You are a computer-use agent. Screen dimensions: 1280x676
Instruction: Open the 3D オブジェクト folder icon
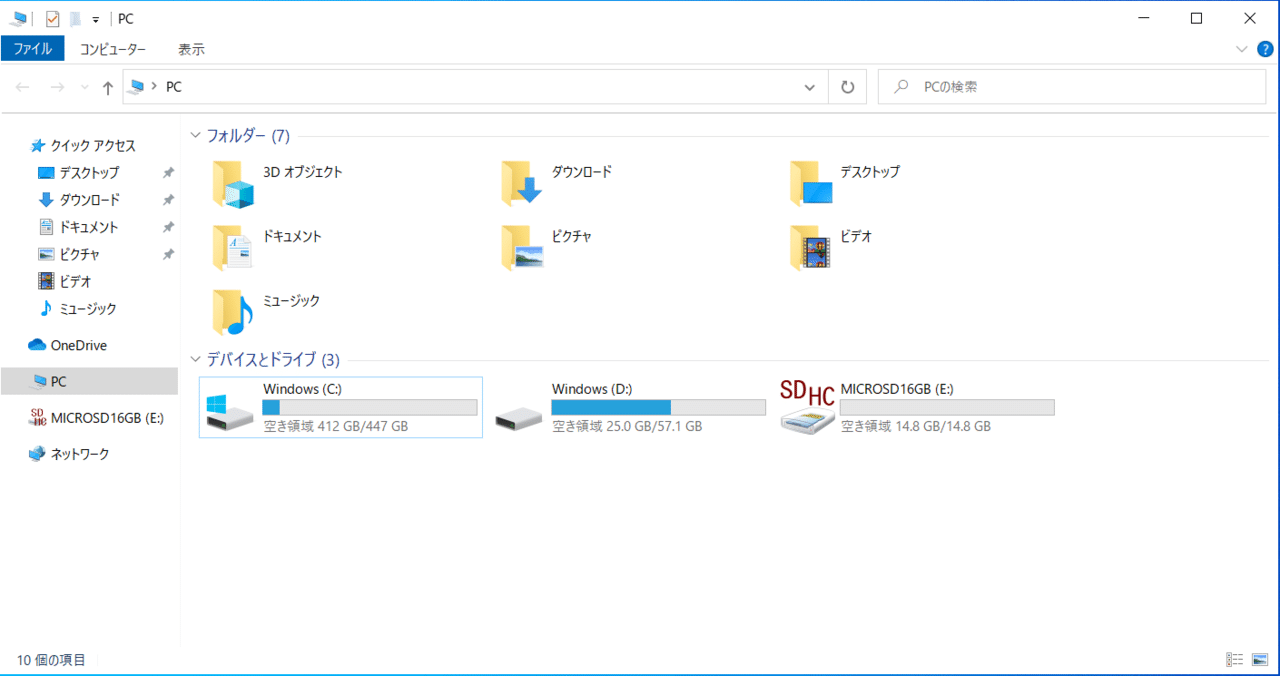234,184
